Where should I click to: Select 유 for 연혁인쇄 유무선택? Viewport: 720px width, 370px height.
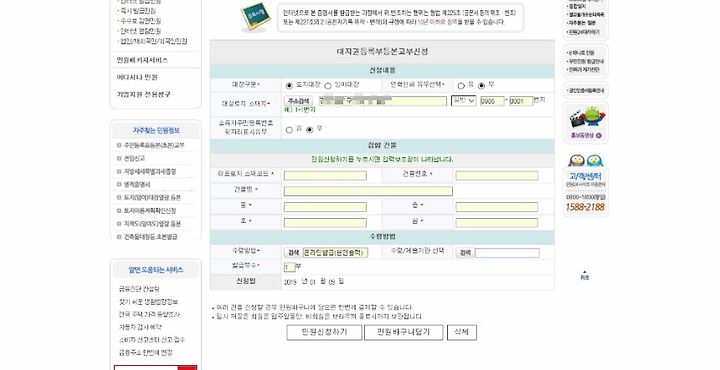[x=461, y=86]
